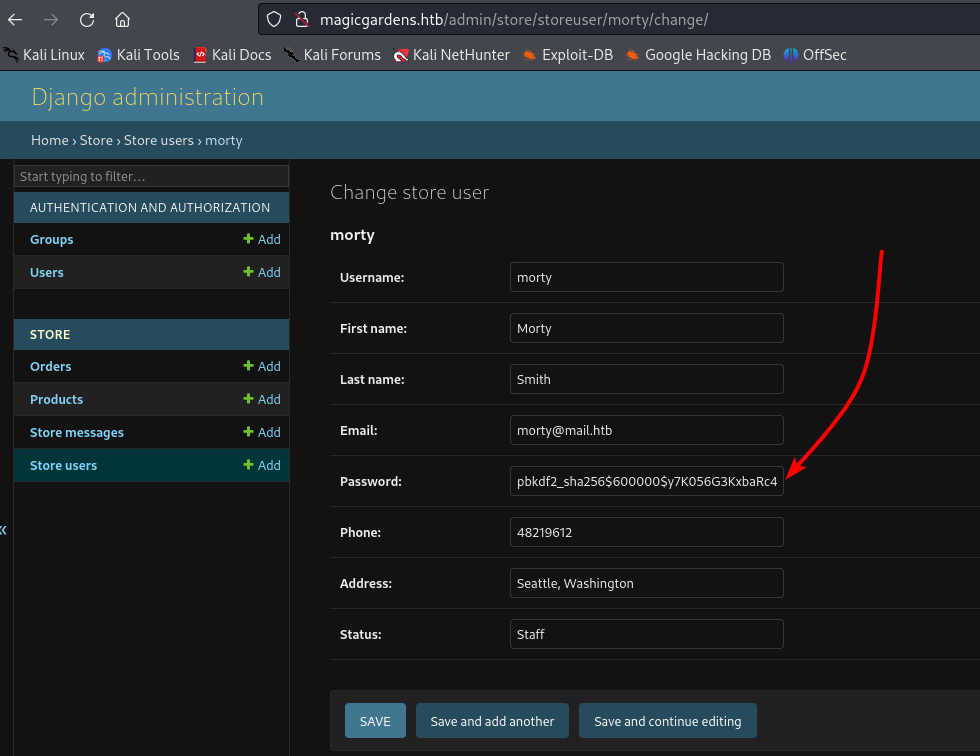The image size is (980, 756).
Task: Open Kali Docs bookmark
Action: [232, 55]
